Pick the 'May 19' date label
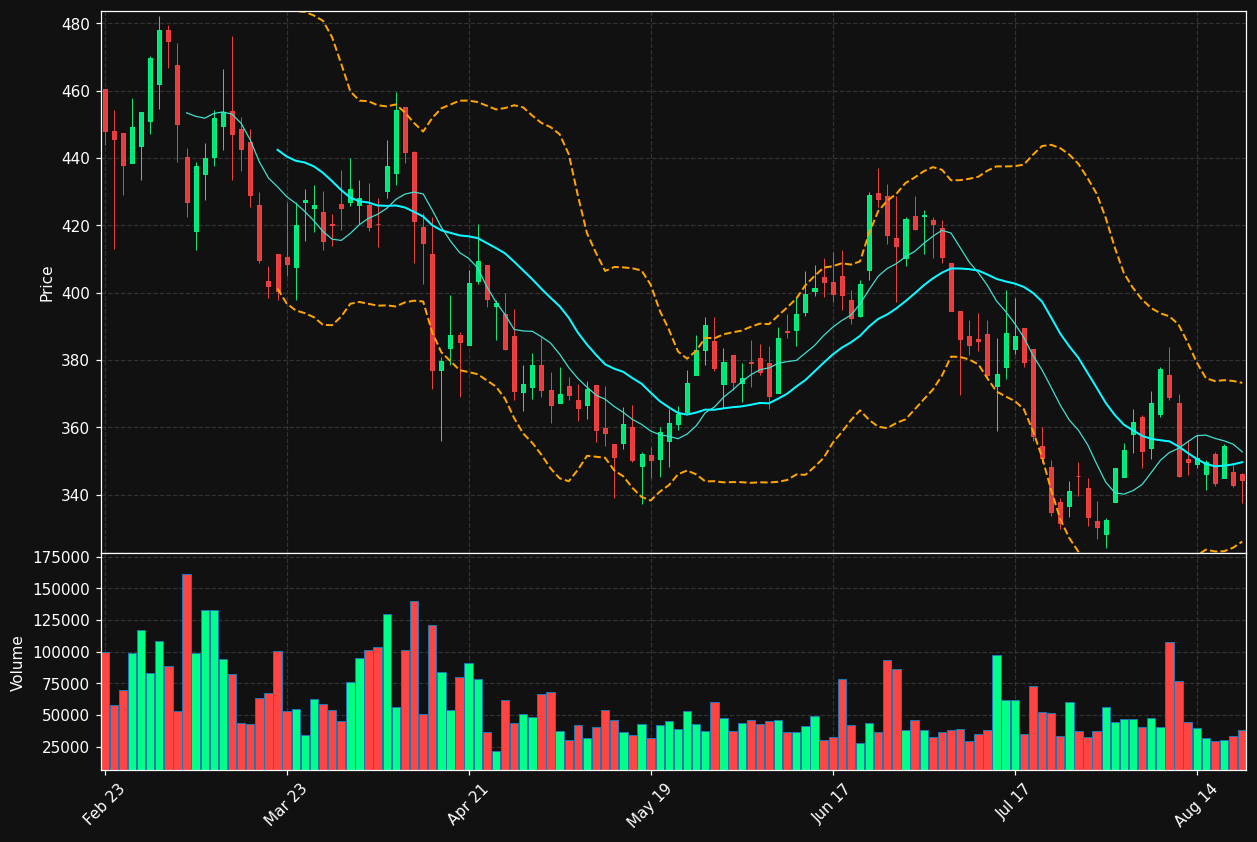 coord(650,804)
